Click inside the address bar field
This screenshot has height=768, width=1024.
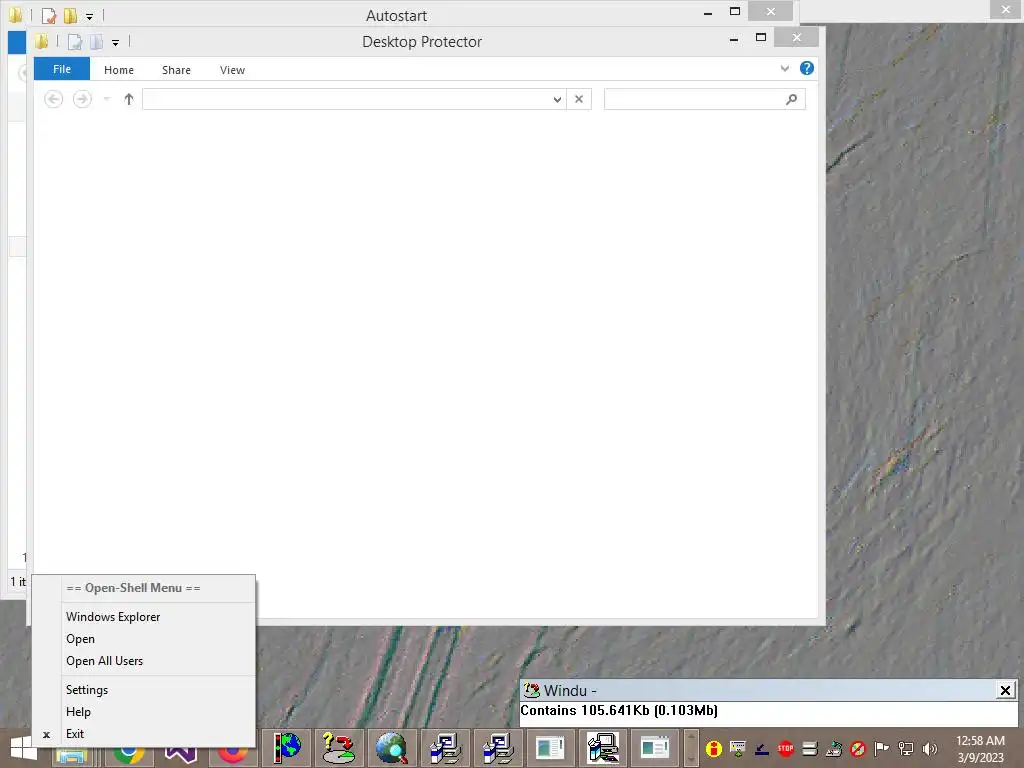coord(346,99)
